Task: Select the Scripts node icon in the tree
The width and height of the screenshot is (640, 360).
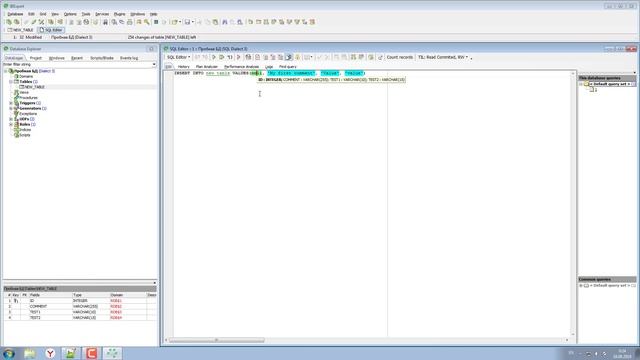Action: pyautogui.click(x=17, y=135)
